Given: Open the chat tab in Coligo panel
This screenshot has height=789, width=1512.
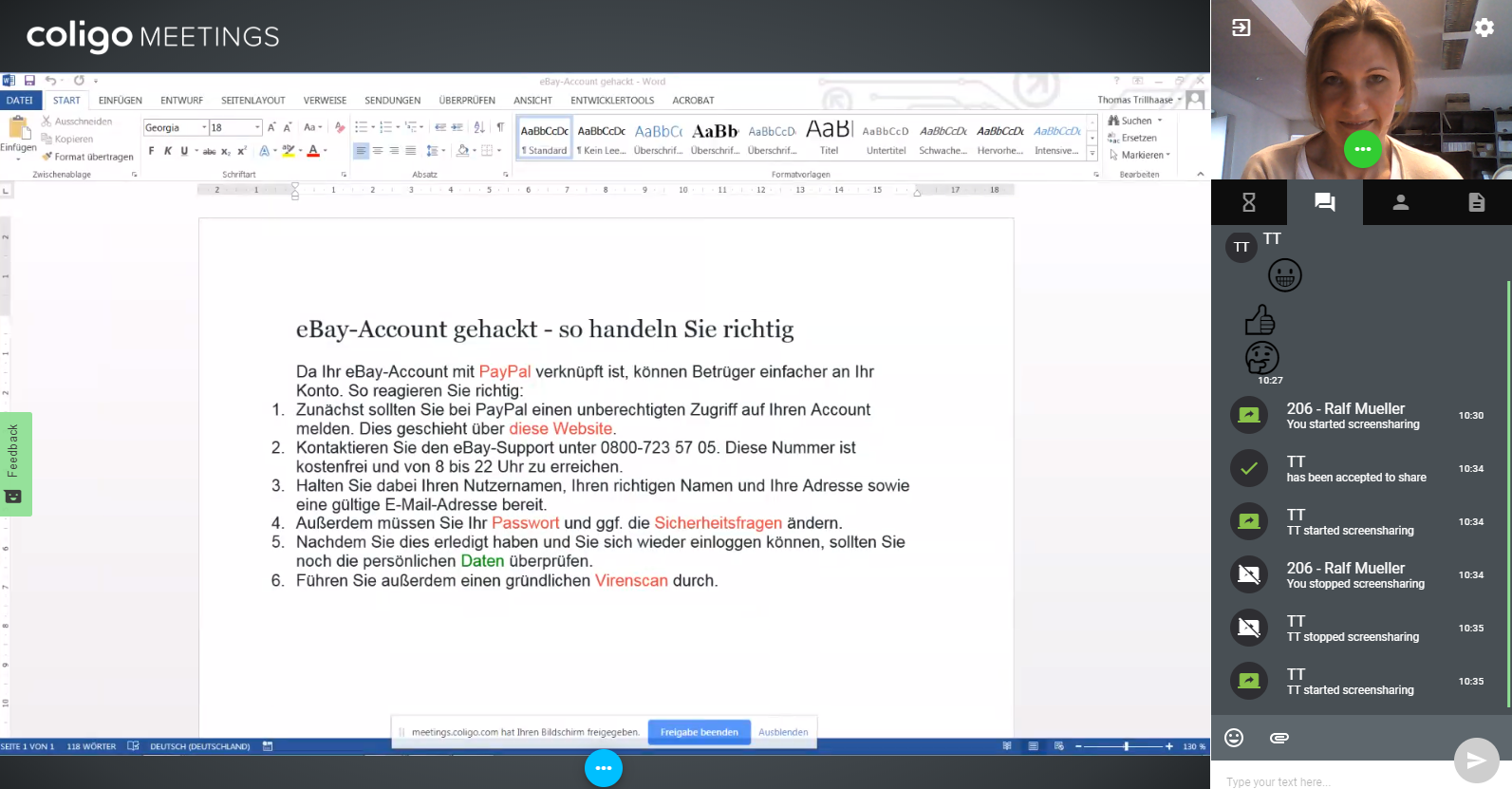Looking at the screenshot, I should pyautogui.click(x=1325, y=202).
